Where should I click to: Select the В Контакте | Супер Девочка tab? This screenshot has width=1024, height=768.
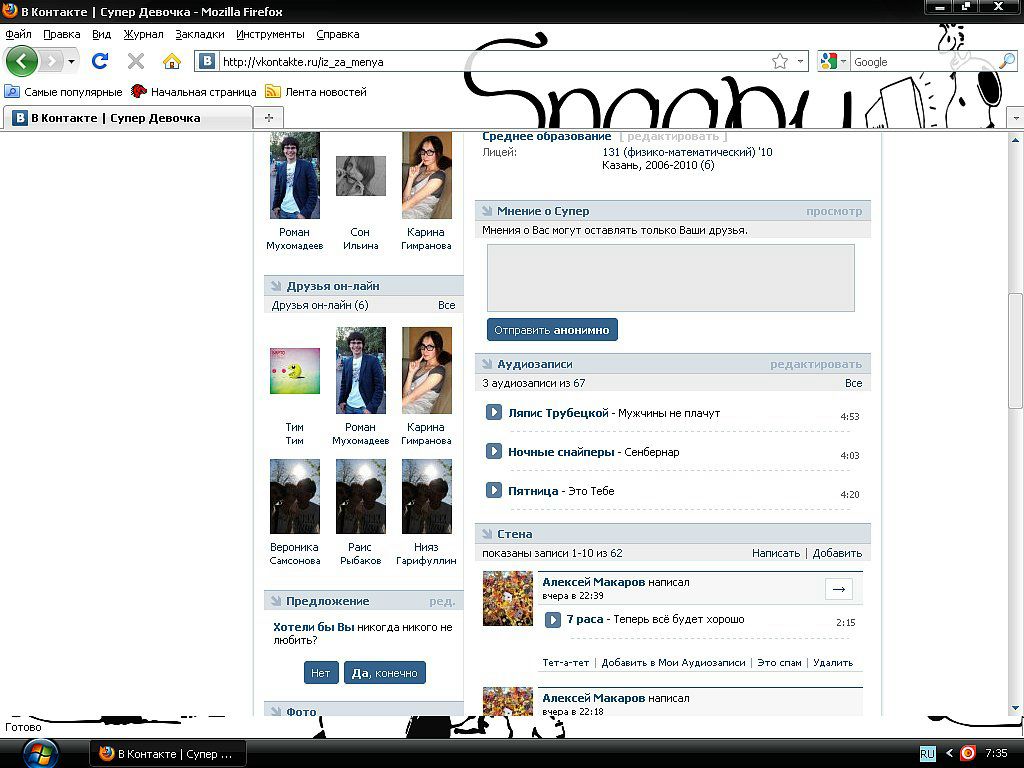[x=127, y=118]
